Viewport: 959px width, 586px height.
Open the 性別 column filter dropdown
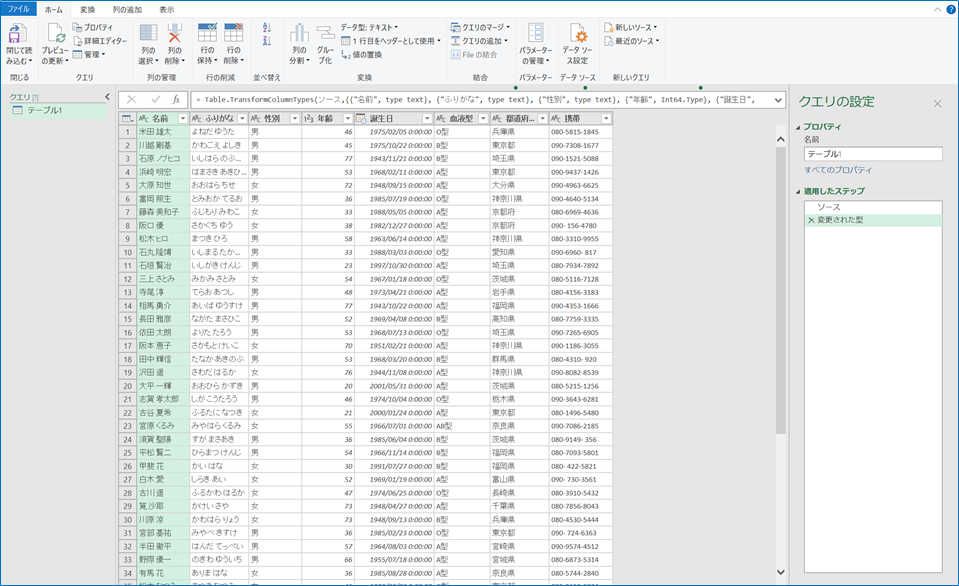click(295, 119)
